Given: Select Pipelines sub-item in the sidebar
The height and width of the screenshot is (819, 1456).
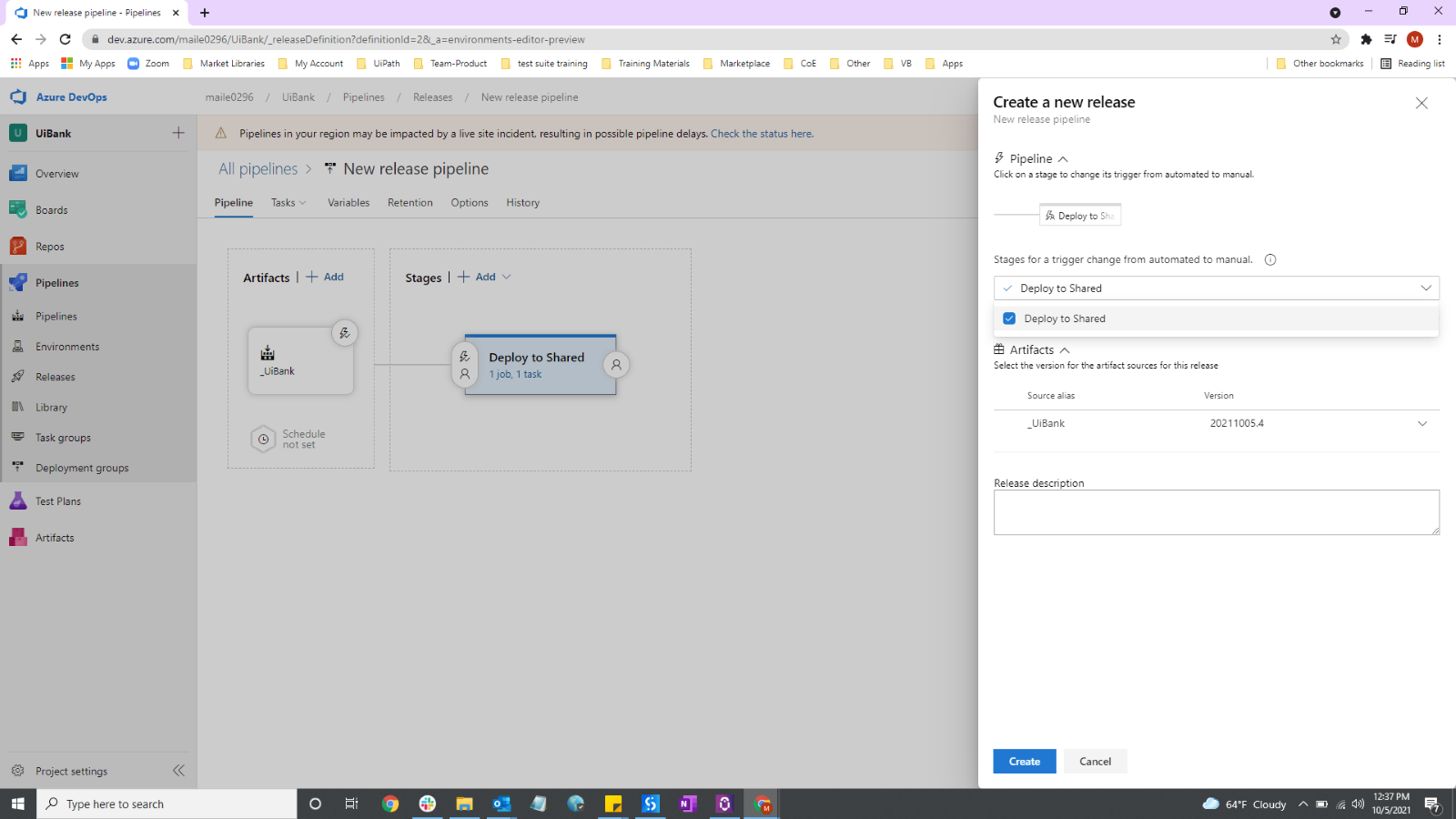Looking at the screenshot, I should pyautogui.click(x=56, y=317).
